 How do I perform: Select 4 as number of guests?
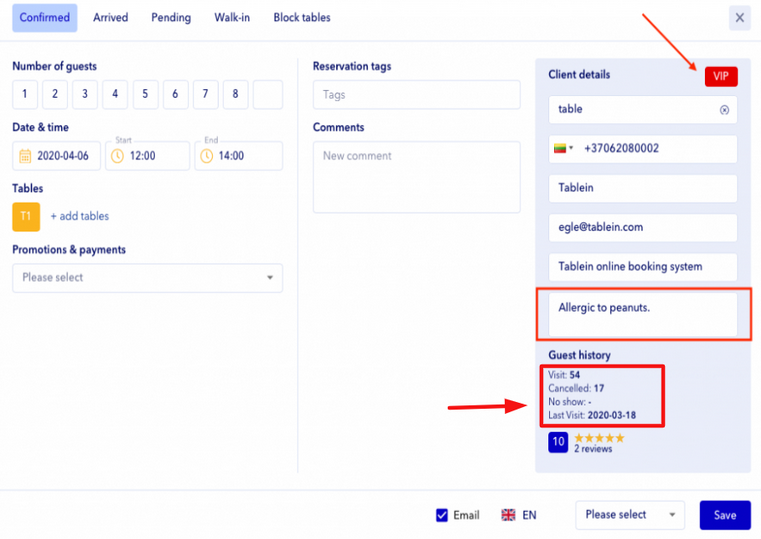[116, 95]
